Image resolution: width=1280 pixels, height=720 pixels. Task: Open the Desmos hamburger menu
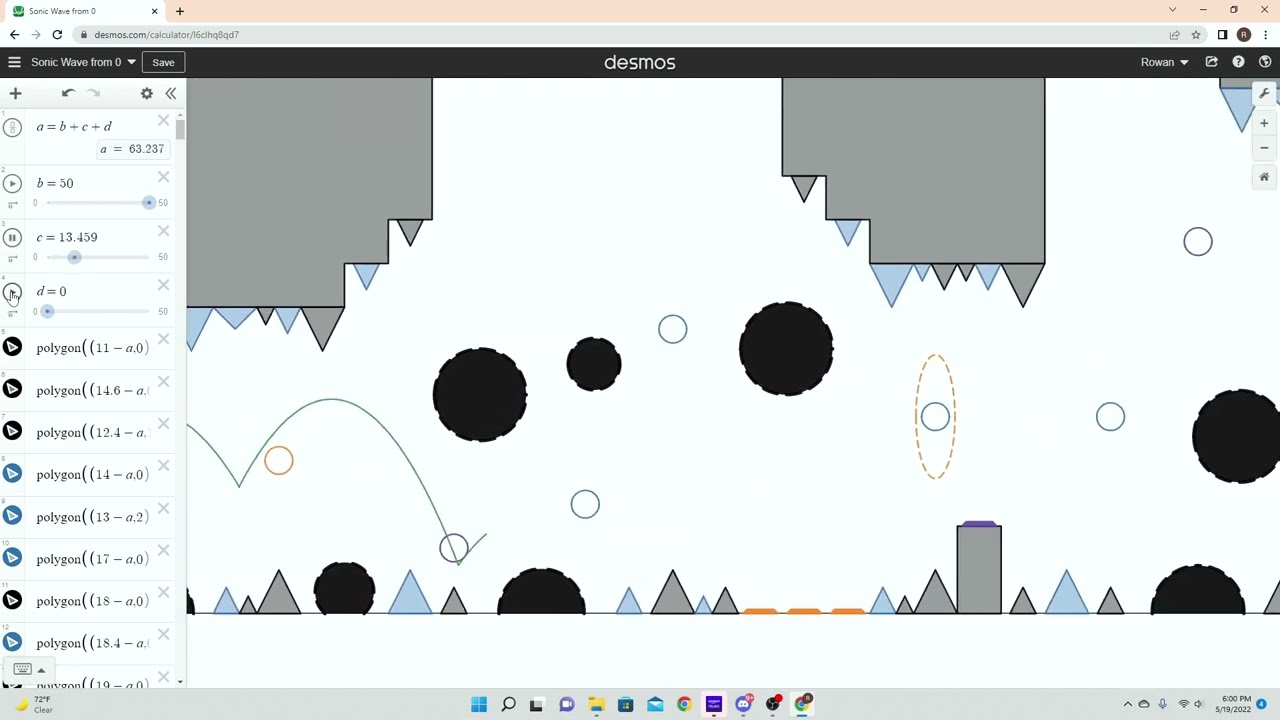14,62
